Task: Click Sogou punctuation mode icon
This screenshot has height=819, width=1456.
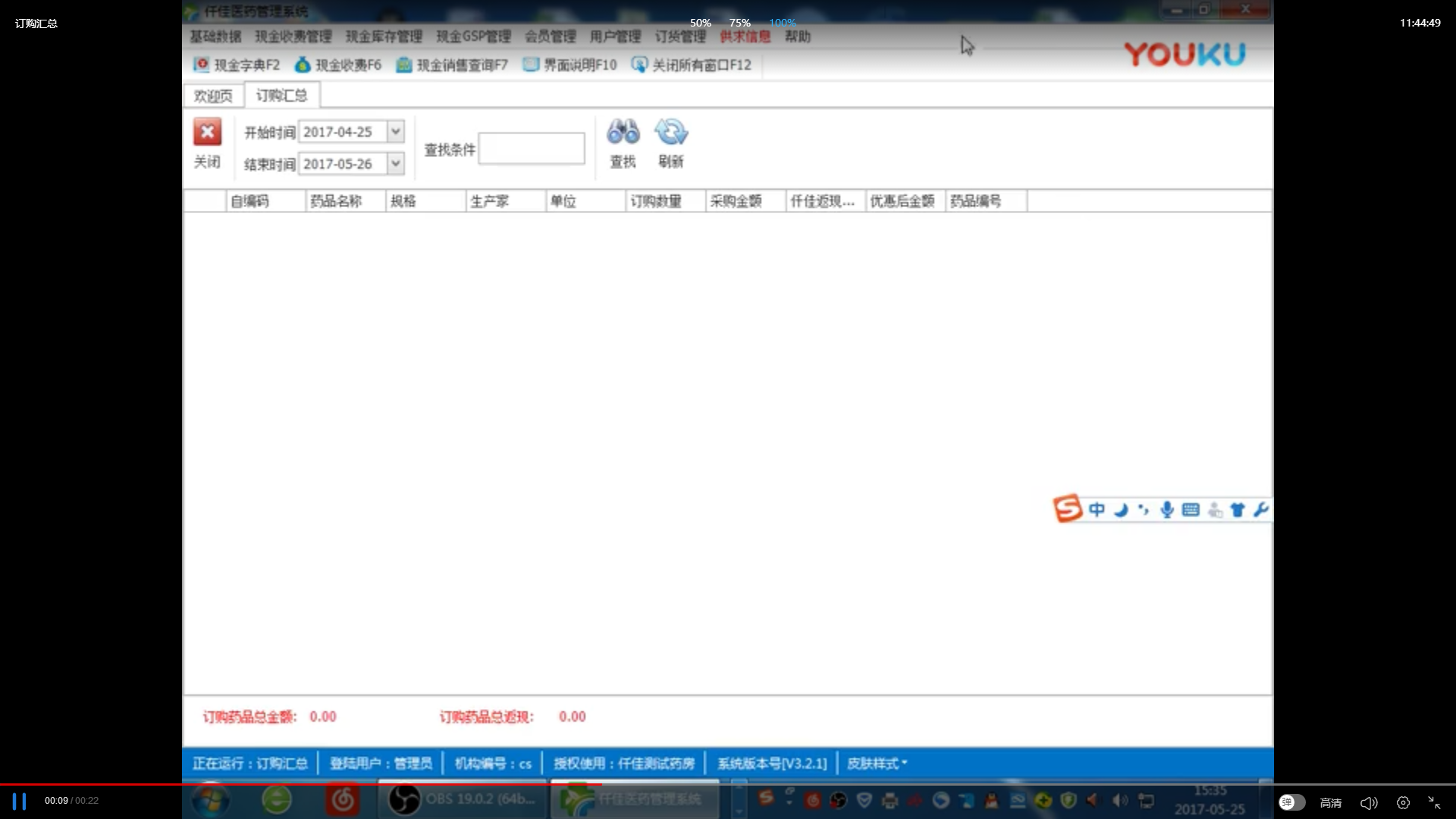Action: point(1144,510)
